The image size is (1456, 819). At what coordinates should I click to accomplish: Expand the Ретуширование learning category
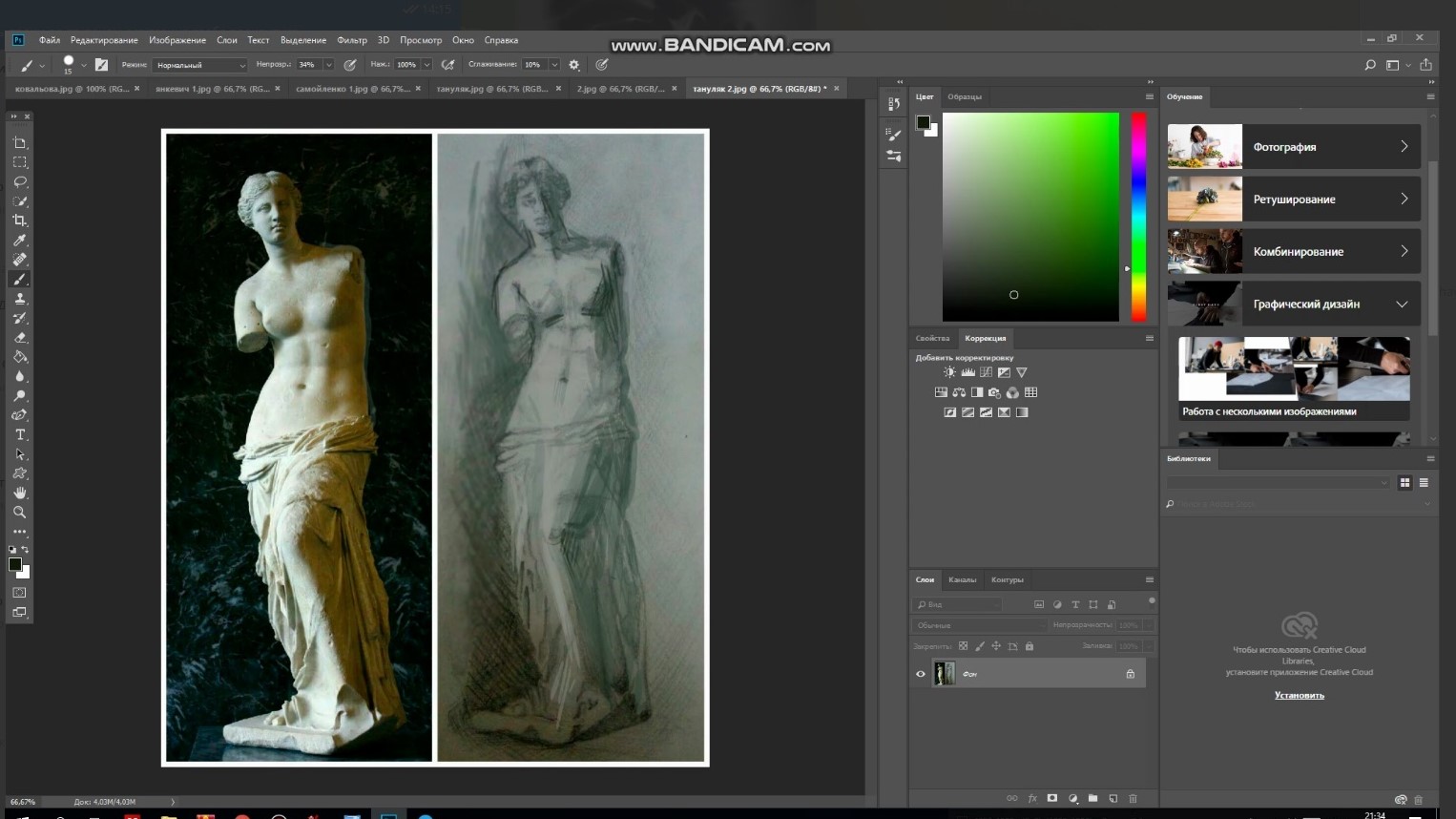pos(1294,199)
